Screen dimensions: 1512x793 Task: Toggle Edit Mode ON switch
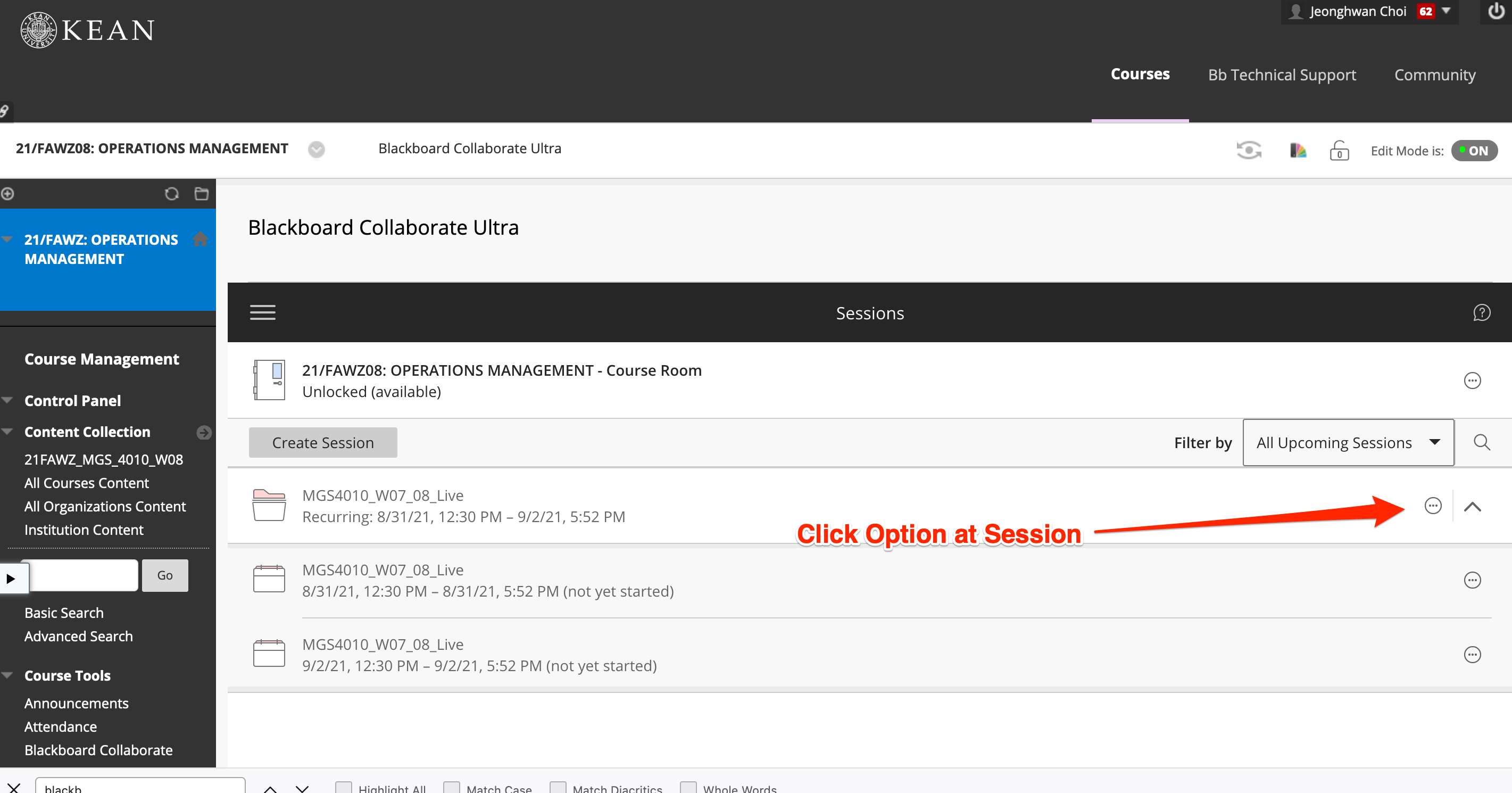point(1474,151)
